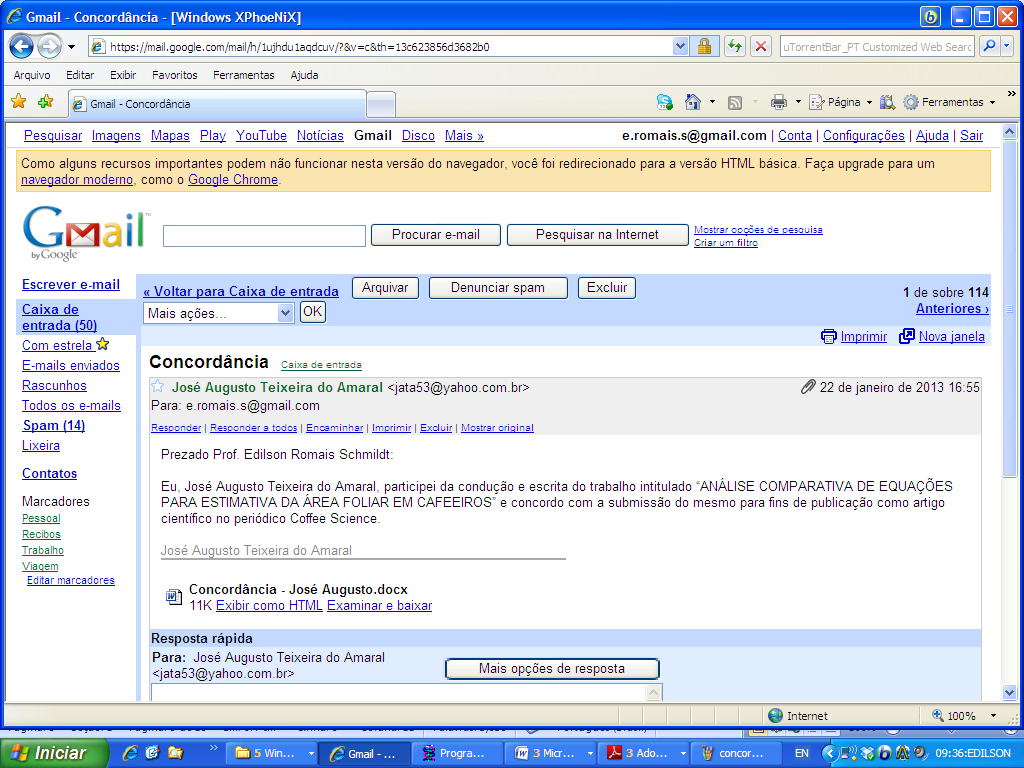Image resolution: width=1024 pixels, height=768 pixels.
Task: Click the search magnifier icon
Action: click(988, 46)
